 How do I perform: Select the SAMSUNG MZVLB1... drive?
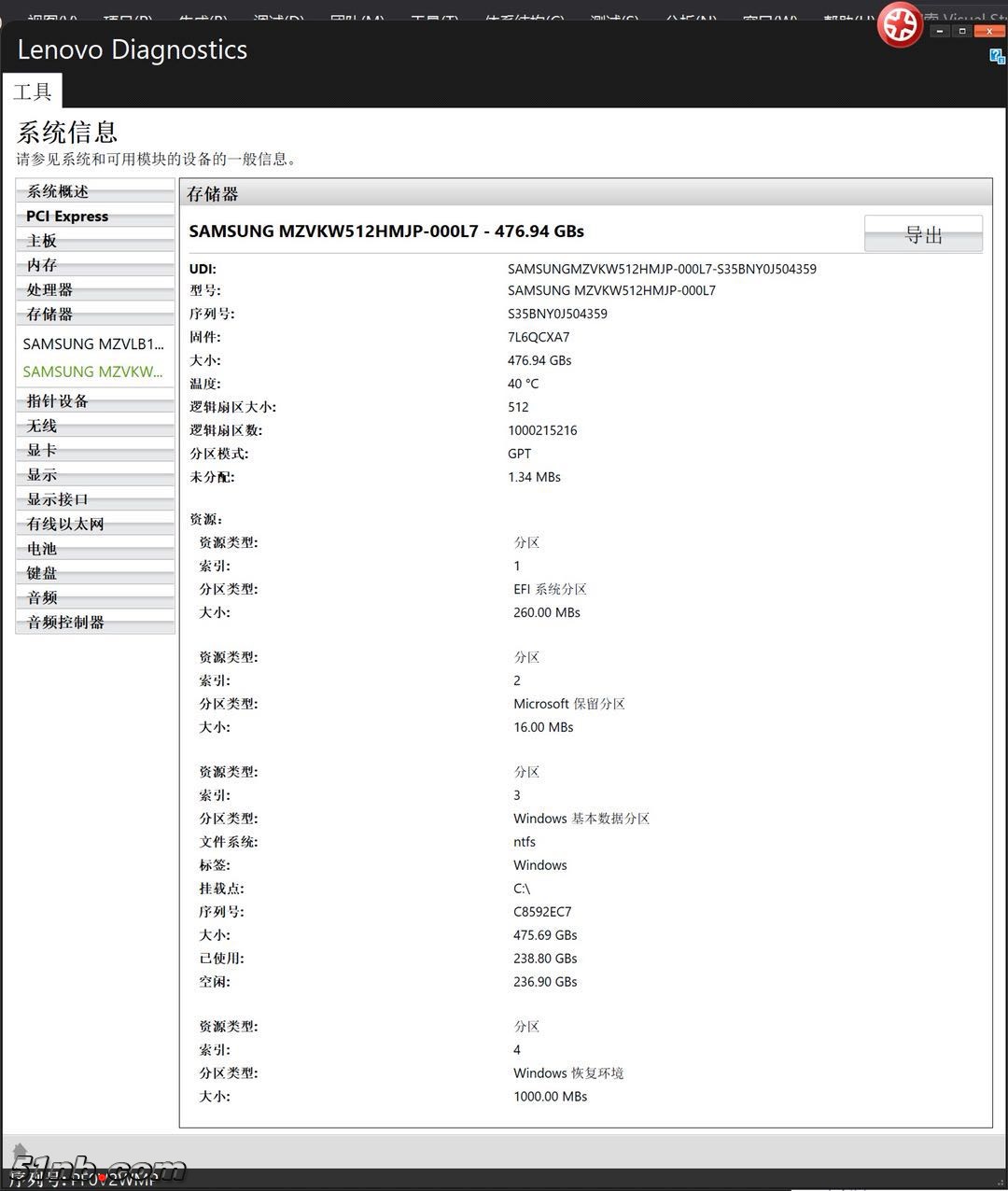pos(93,343)
